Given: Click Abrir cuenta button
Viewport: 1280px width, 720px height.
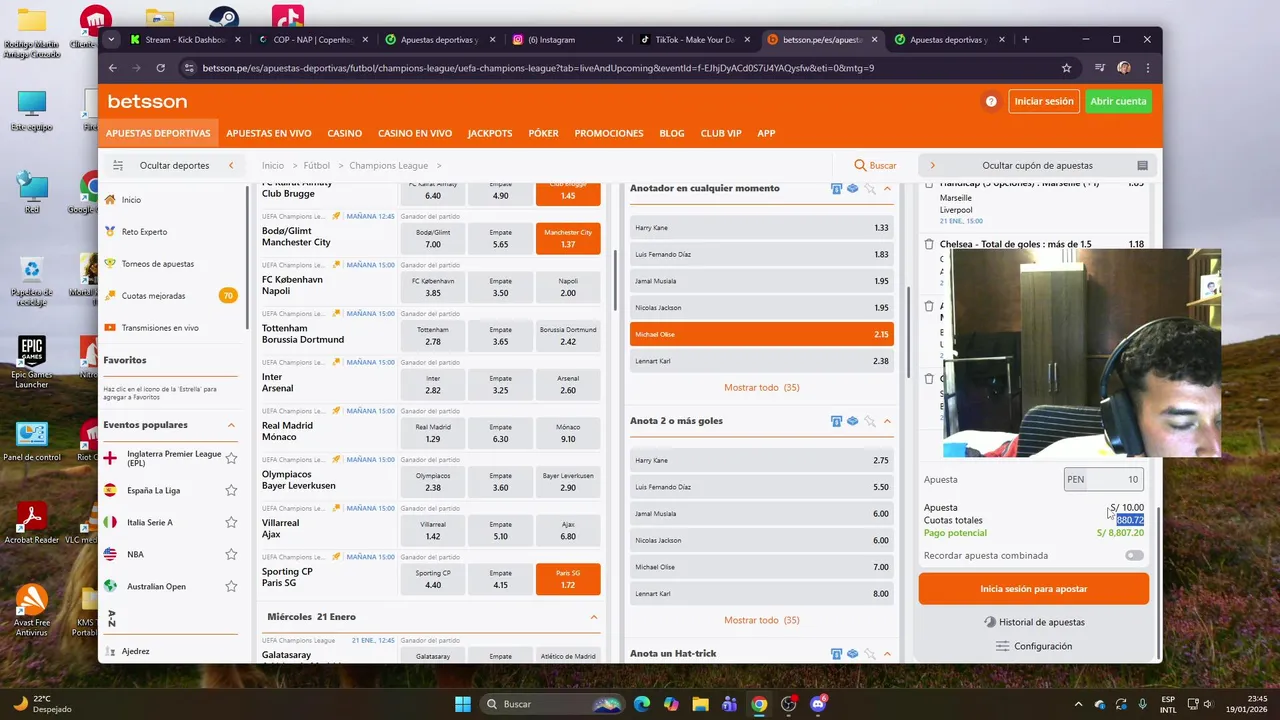Looking at the screenshot, I should [x=1118, y=101].
